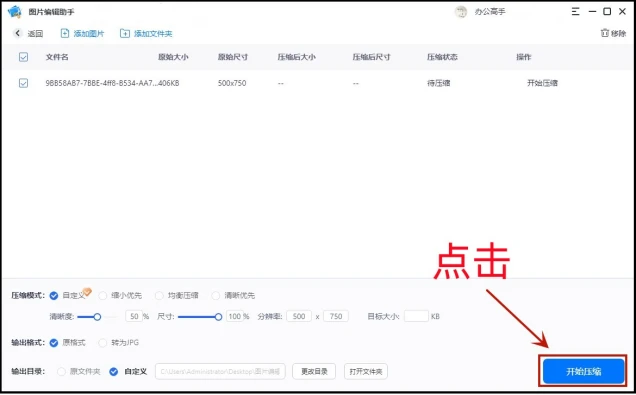This screenshot has width=636, height=395.
Task: Click the 清晰度 percentage field showing 50
Action: tap(134, 316)
